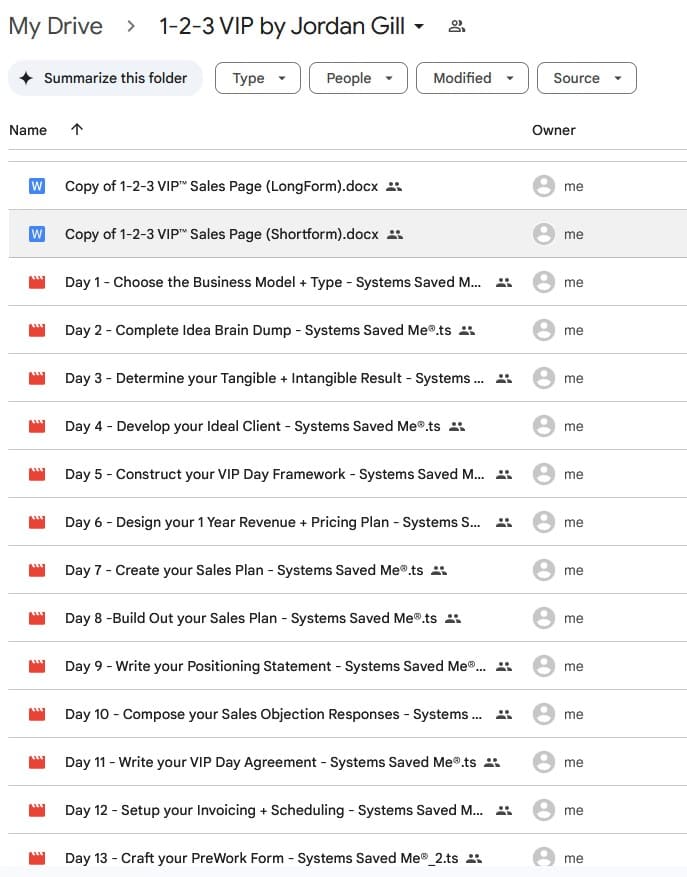Open the Type filter dropdown
The height and width of the screenshot is (877, 687).
[x=257, y=78]
